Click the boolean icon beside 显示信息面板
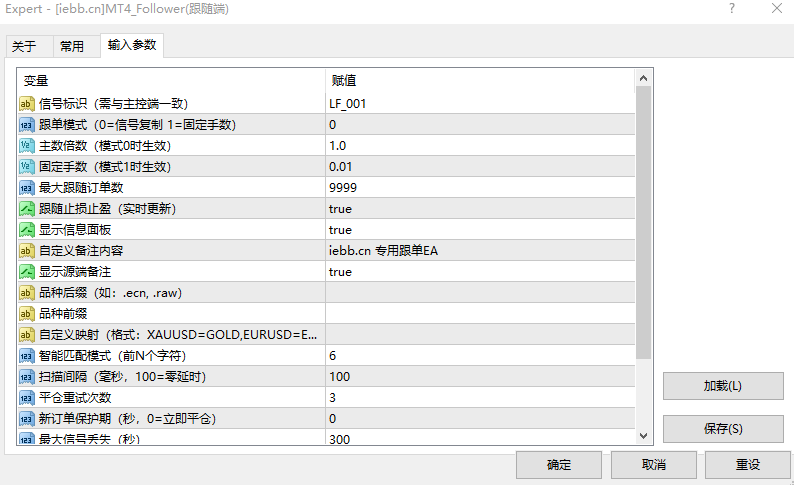The width and height of the screenshot is (794, 485). (x=26, y=230)
